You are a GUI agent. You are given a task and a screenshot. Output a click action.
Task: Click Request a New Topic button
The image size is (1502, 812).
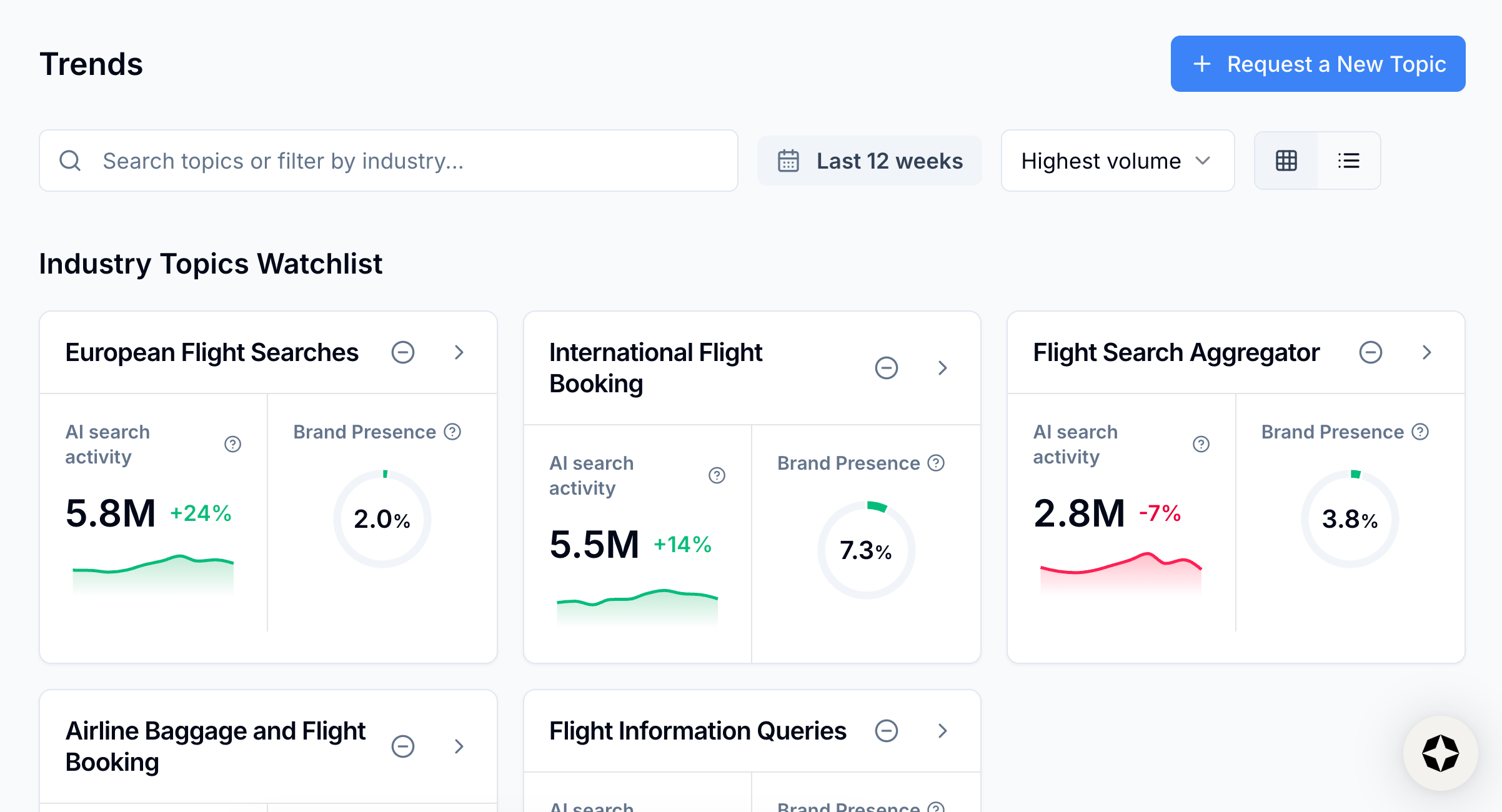[x=1318, y=64]
